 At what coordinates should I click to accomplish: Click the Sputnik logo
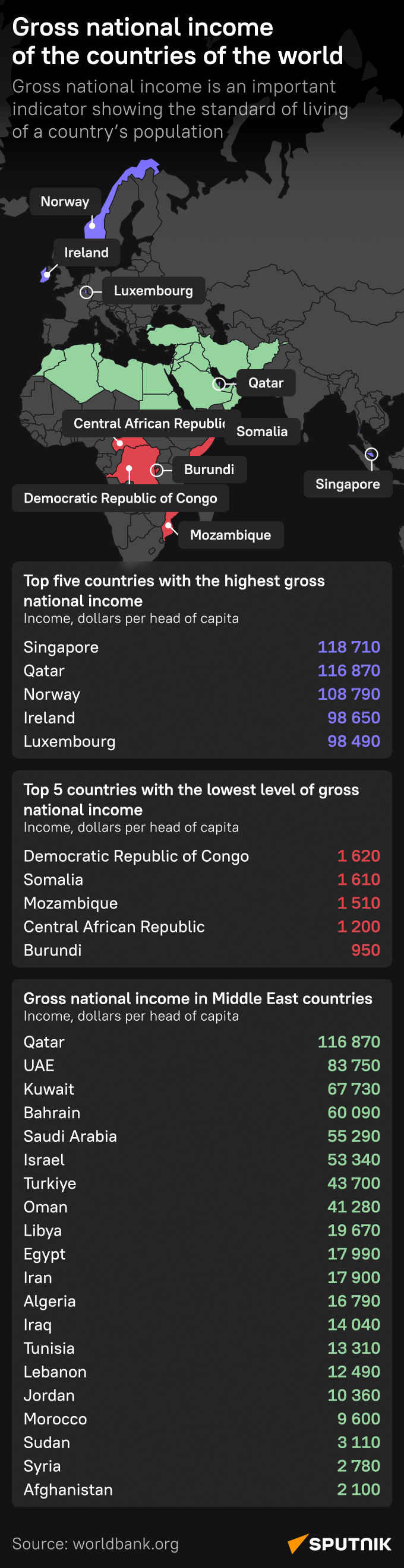339,1544
